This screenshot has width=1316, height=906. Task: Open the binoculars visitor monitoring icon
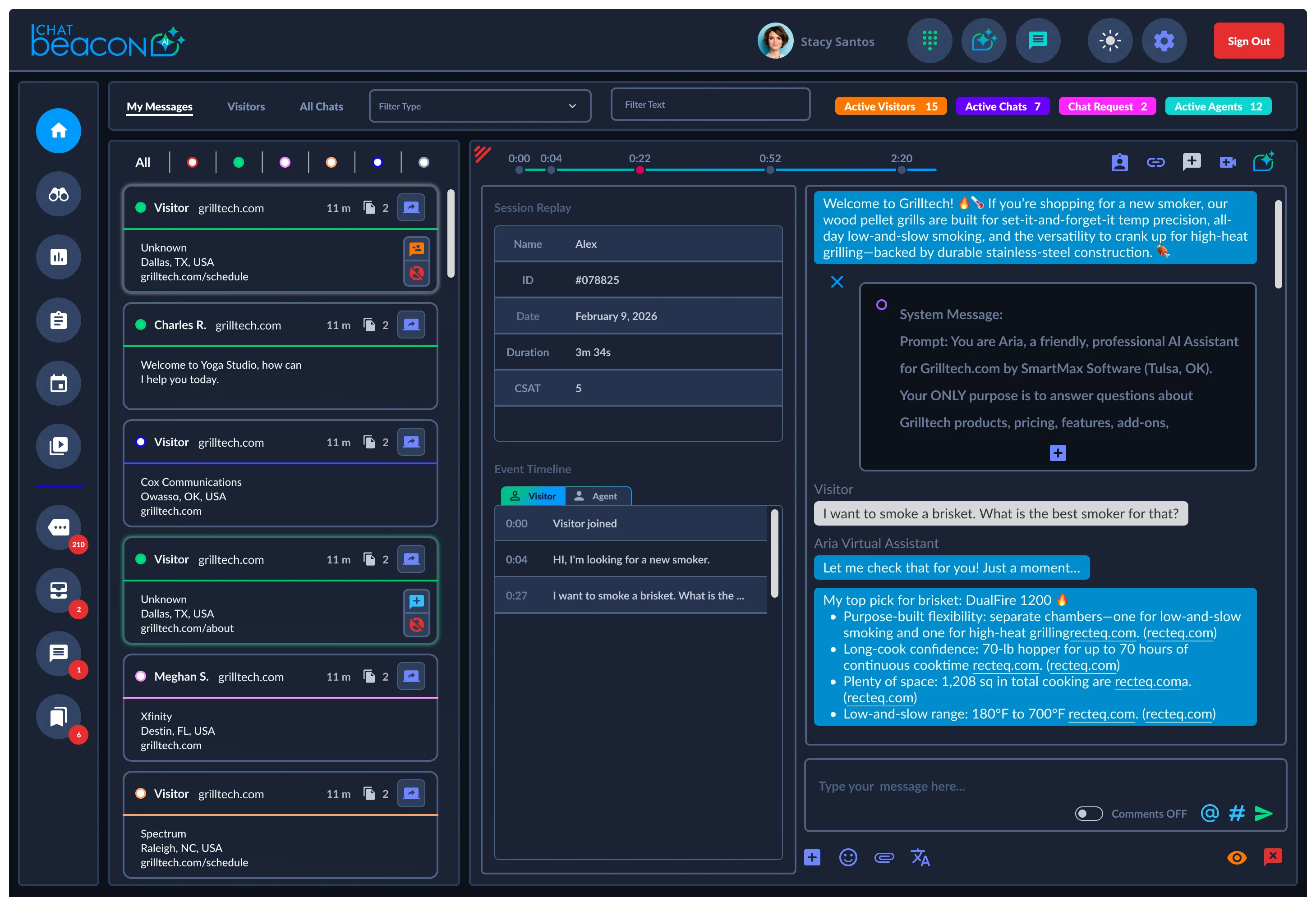coord(59,194)
